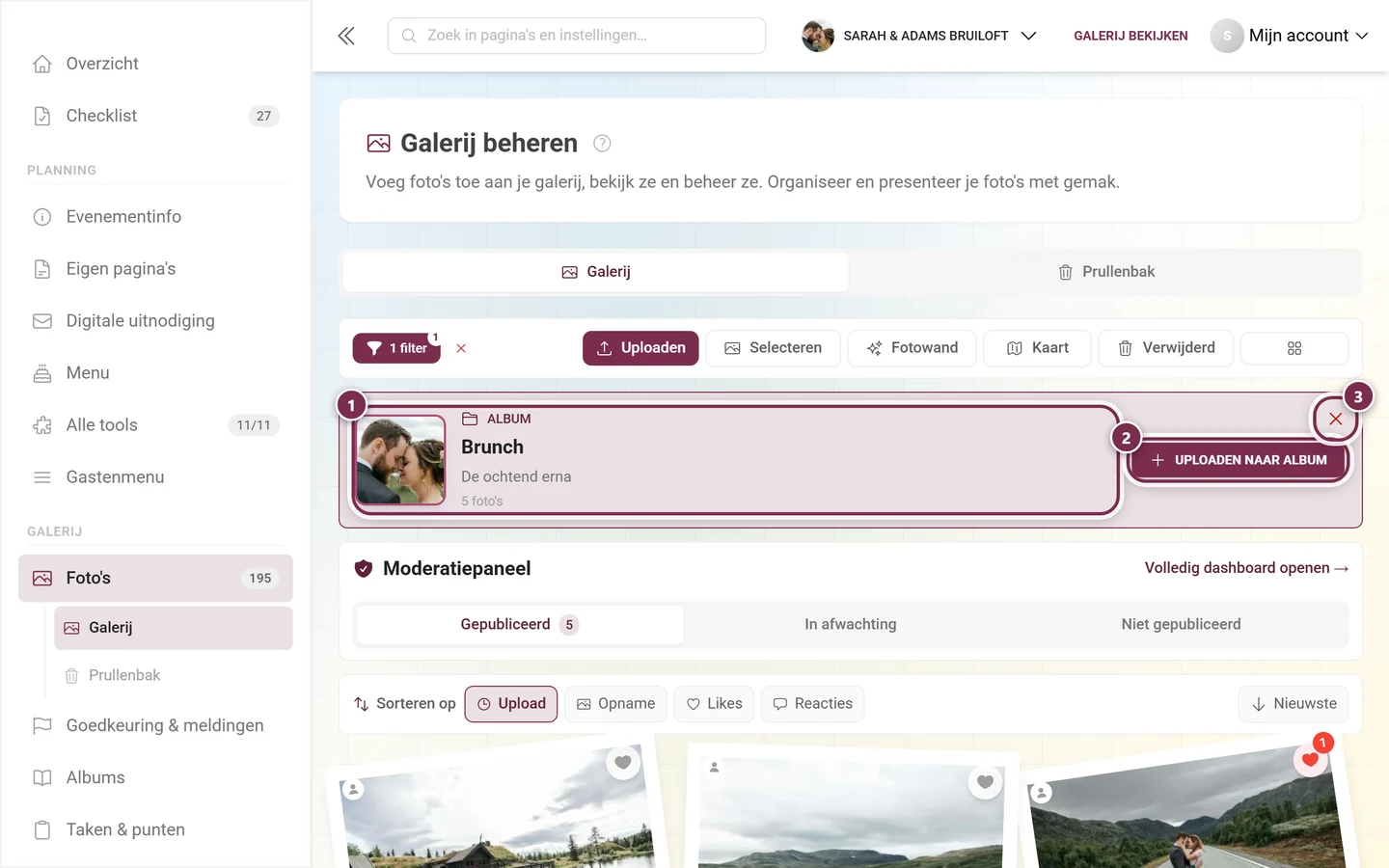This screenshot has height=868, width=1389.
Task: Like the first landscape photo
Action: [623, 763]
